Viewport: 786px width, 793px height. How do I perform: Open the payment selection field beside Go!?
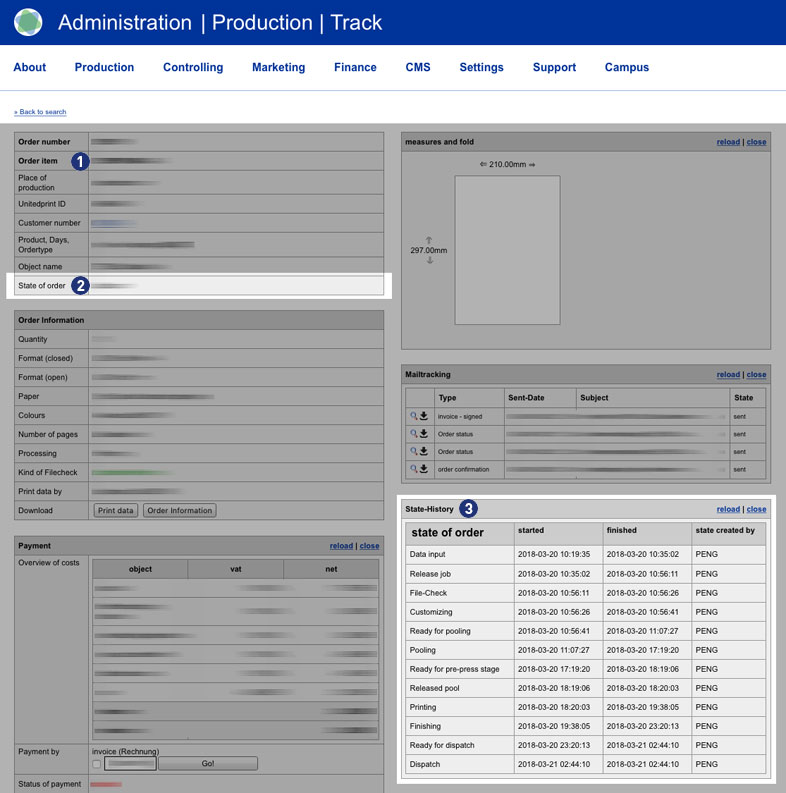(130, 764)
